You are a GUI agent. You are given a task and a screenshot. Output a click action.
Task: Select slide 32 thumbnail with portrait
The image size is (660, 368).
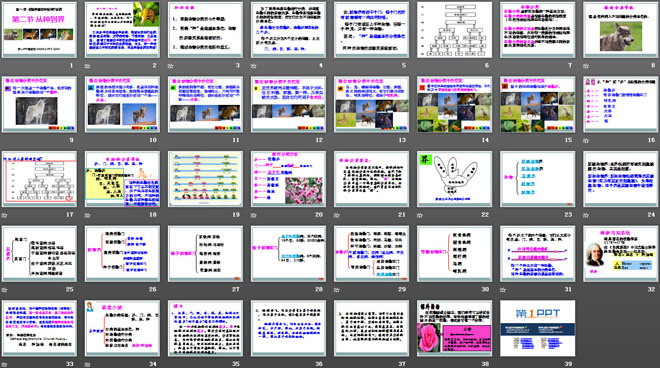(621, 253)
